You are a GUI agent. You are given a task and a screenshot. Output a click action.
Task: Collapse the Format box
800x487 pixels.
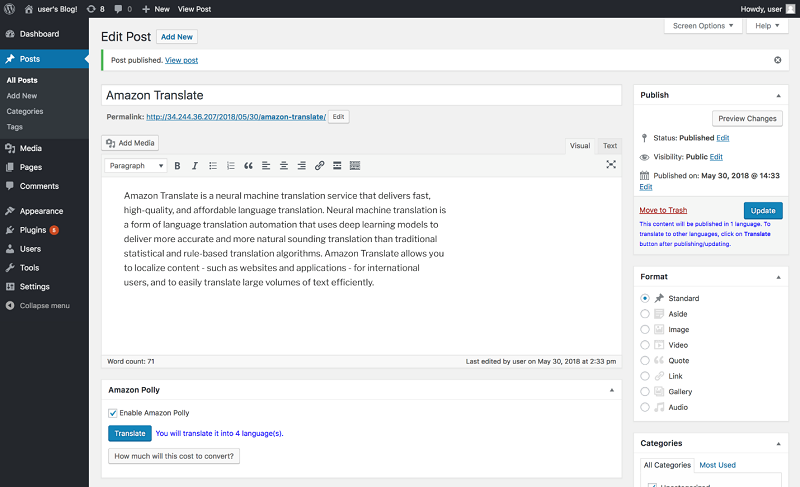coord(778,277)
